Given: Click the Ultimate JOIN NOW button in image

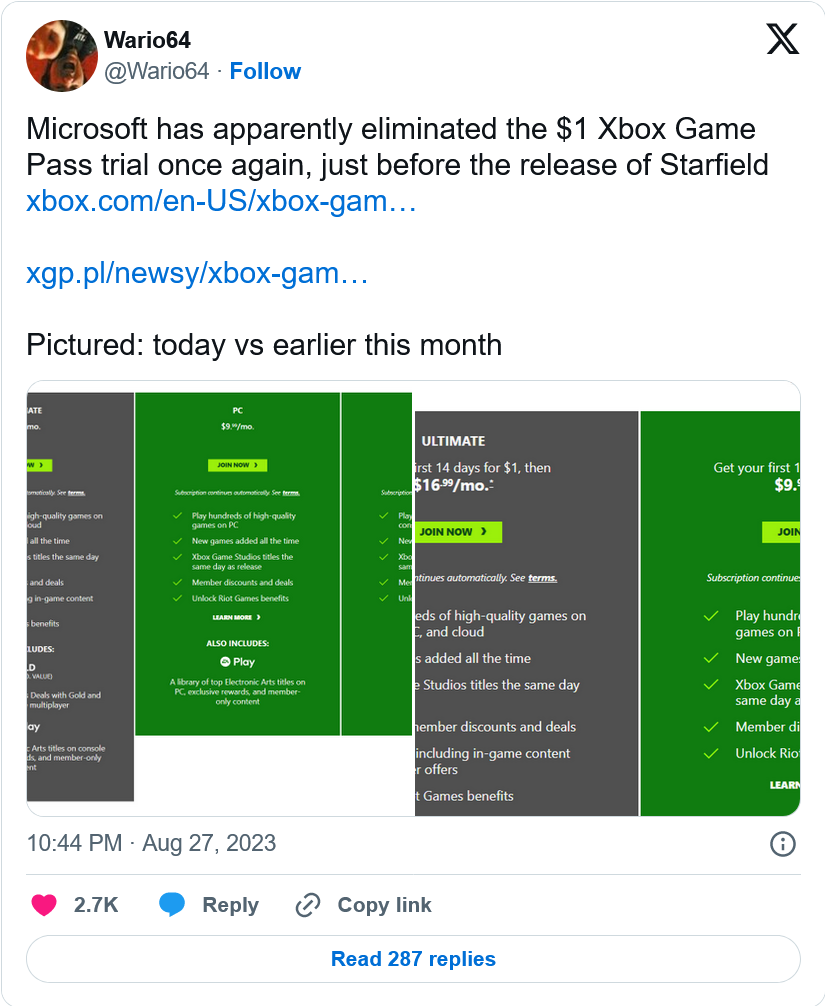Looking at the screenshot, I should tap(455, 532).
